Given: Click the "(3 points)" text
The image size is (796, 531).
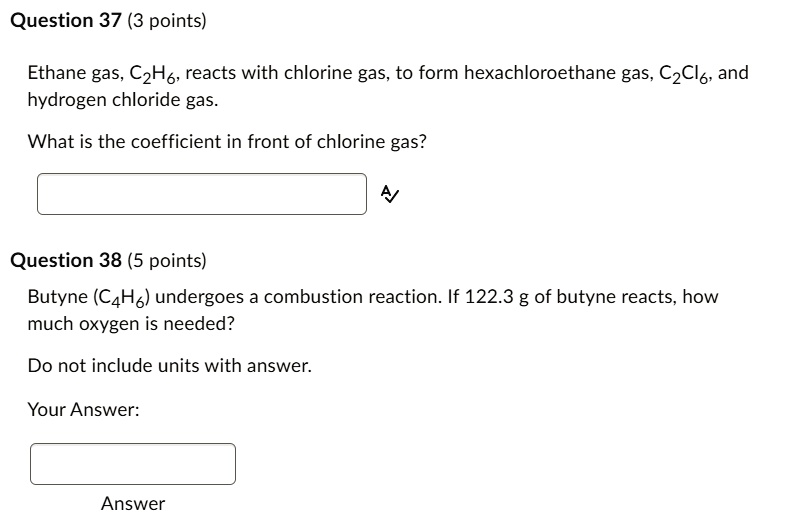Looking at the screenshot, I should tap(167, 20).
